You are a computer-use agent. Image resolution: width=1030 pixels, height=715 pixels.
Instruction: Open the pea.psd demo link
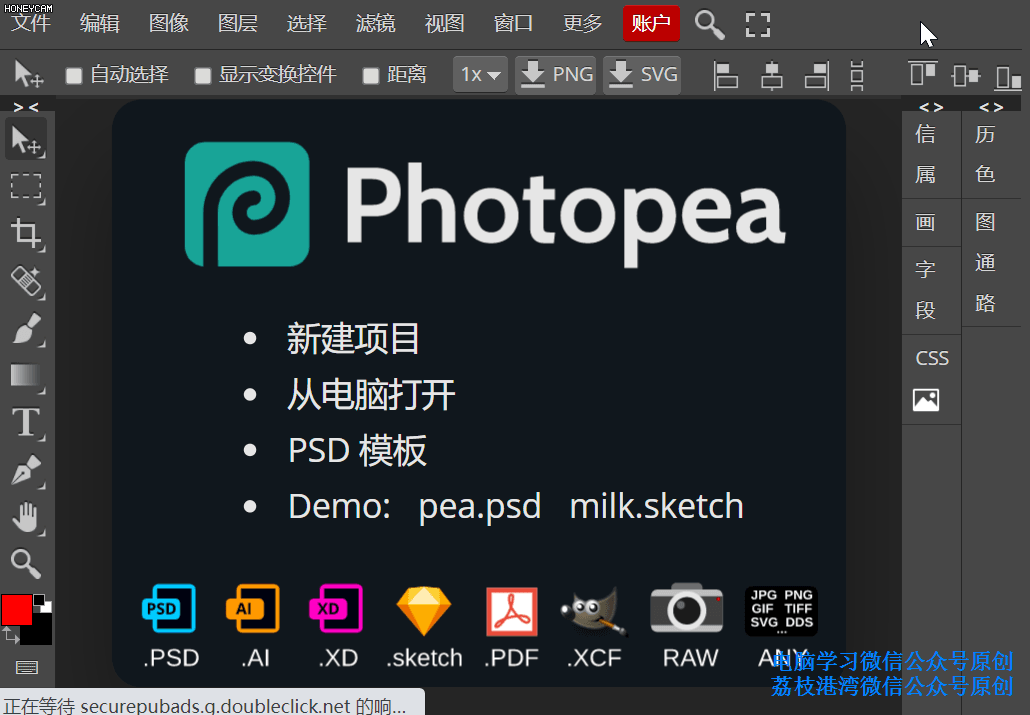(480, 507)
